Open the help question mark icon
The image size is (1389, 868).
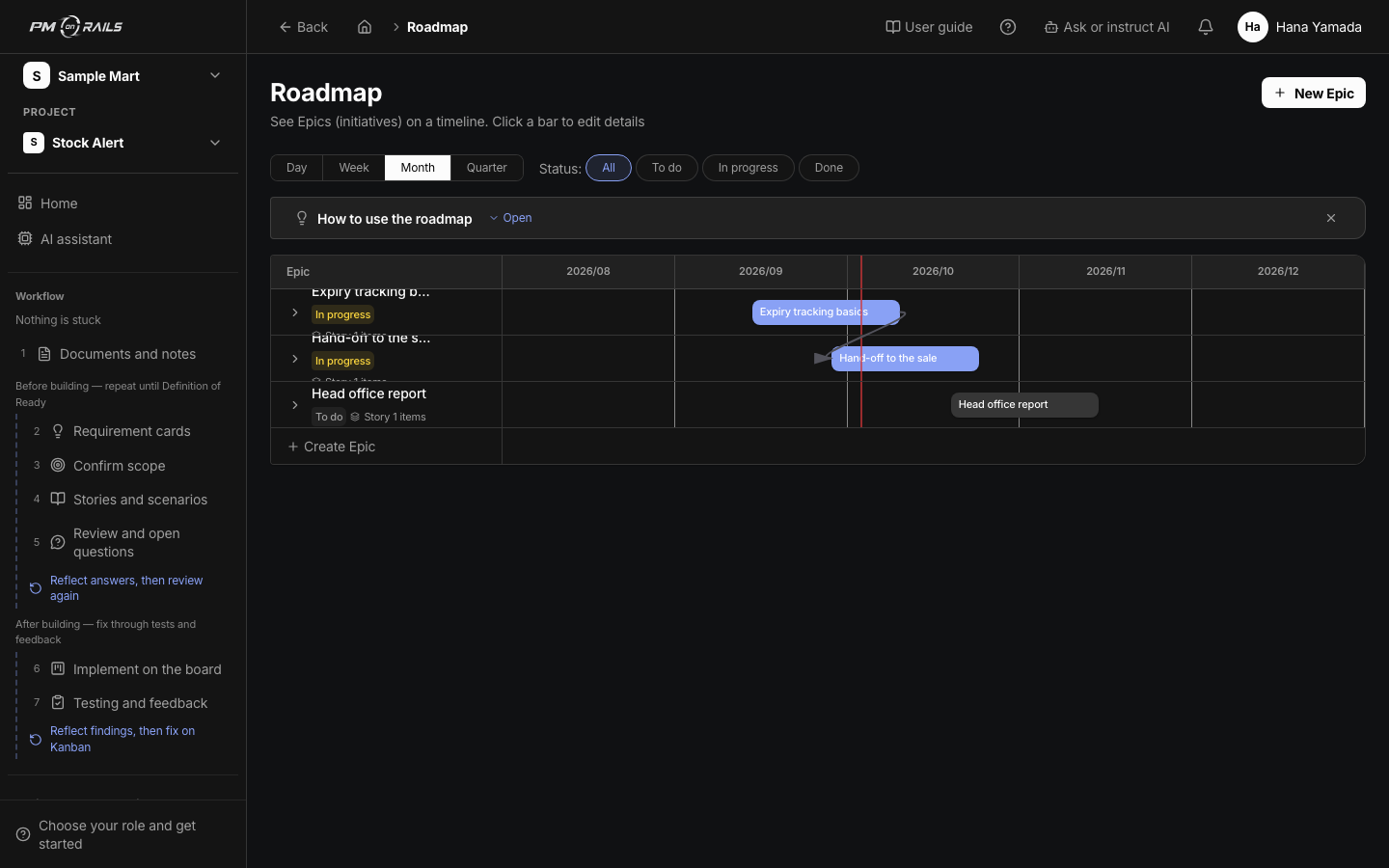(x=1008, y=27)
